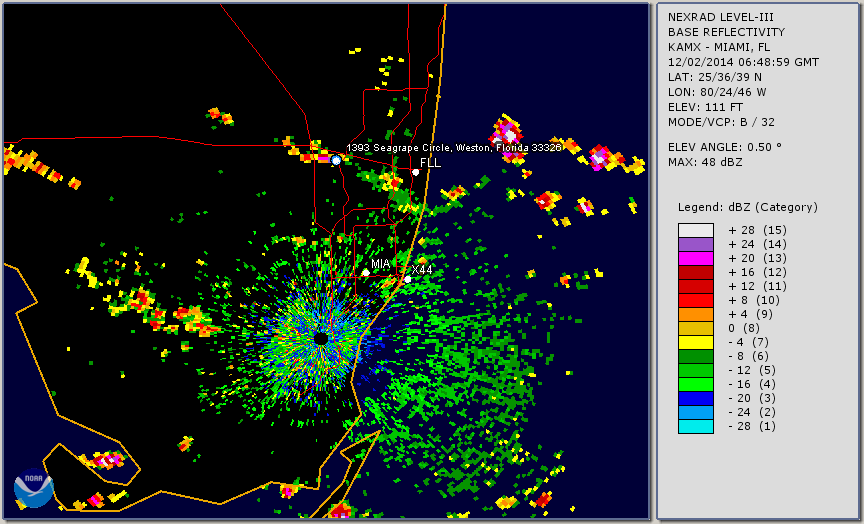Select the +20 (13) magenta legend swatch
This screenshot has height=524, width=864.
coord(696,258)
